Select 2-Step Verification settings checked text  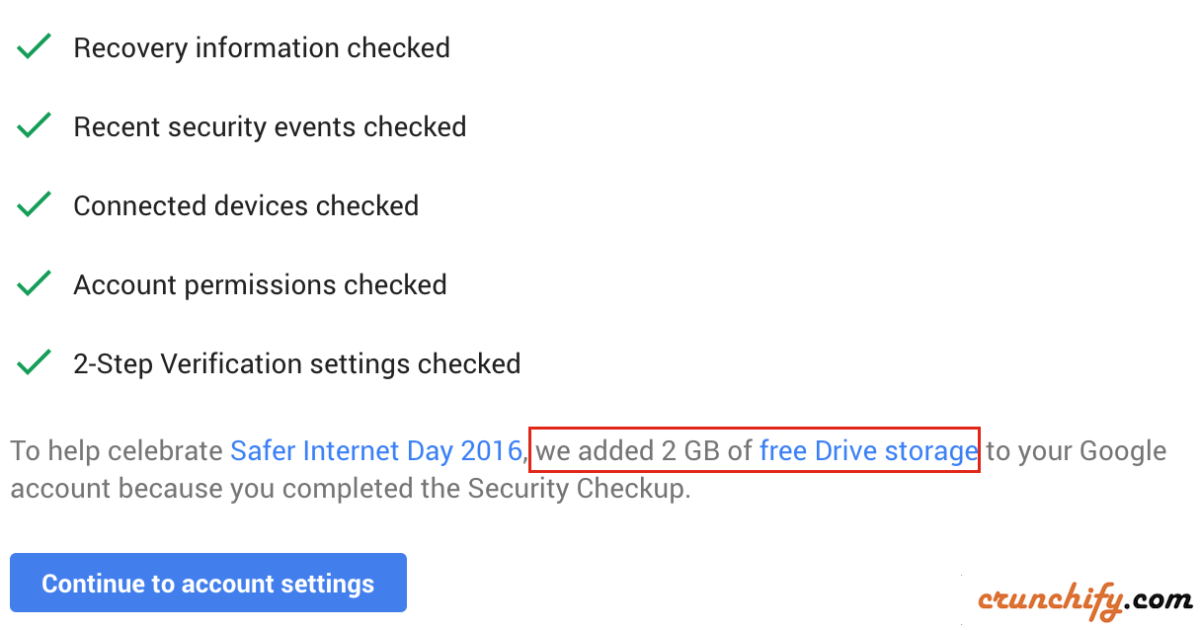click(297, 362)
